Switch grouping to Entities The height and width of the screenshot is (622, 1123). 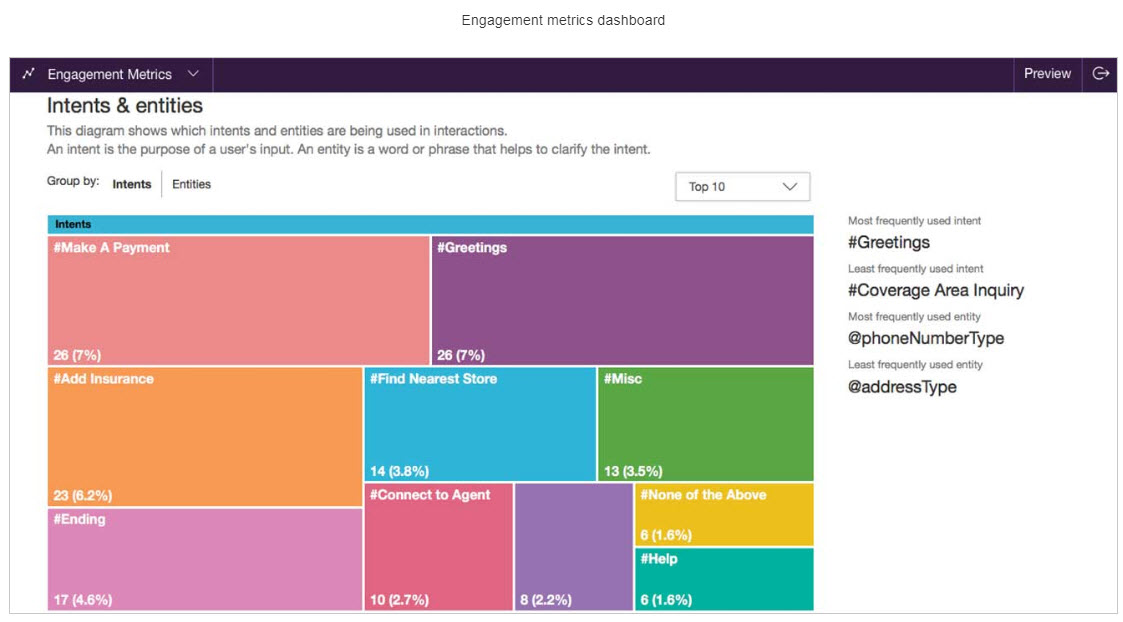[x=191, y=184]
